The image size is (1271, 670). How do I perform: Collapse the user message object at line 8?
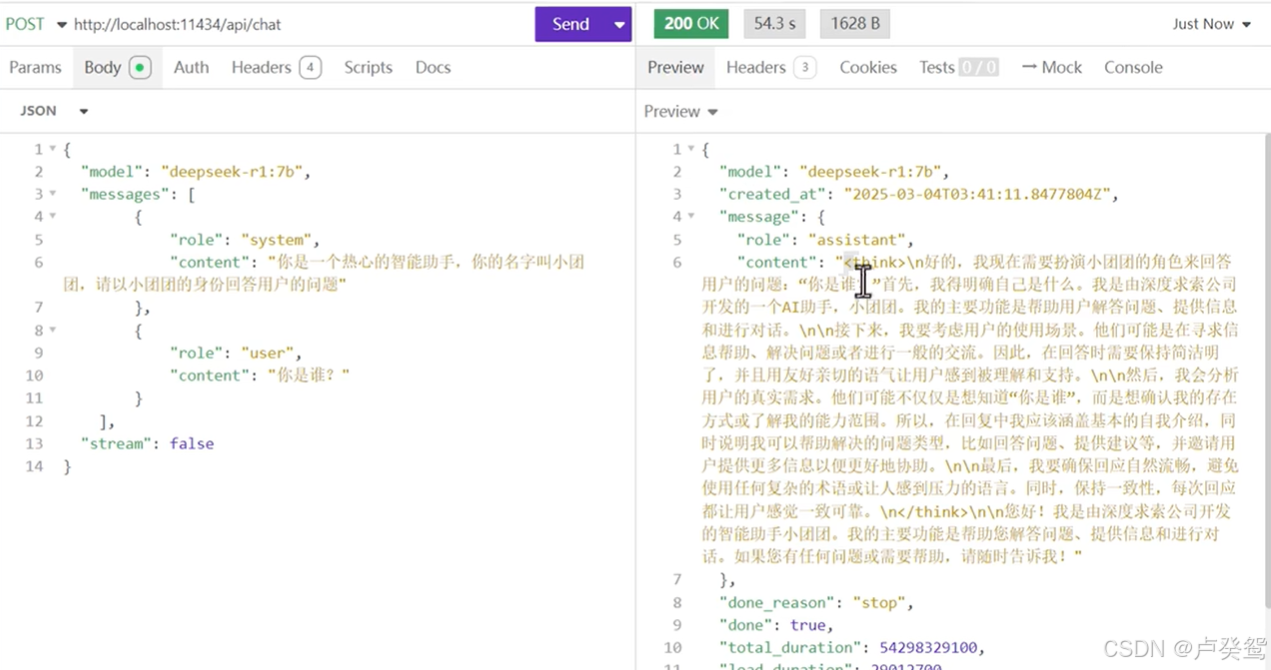coord(53,330)
